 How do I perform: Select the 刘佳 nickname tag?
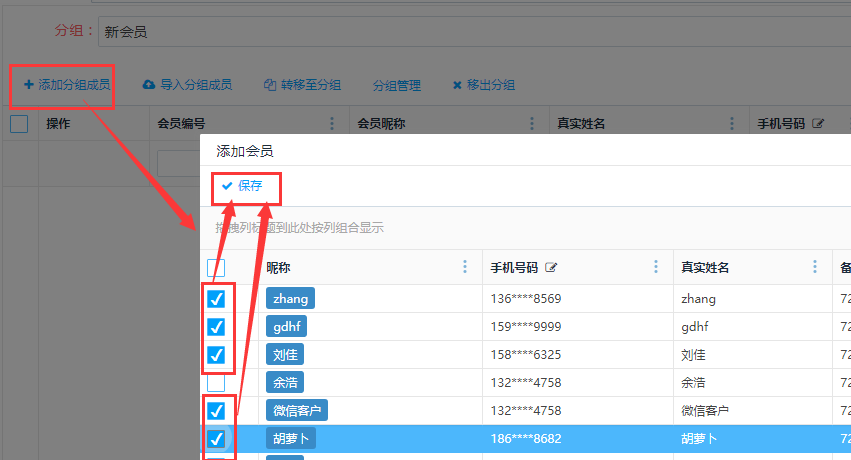tap(284, 355)
